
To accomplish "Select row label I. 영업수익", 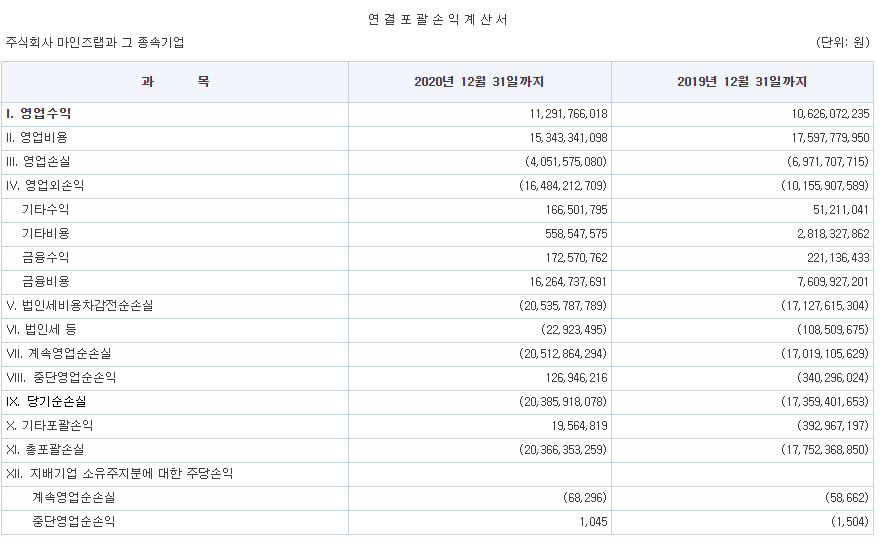I will (x=39, y=114).
